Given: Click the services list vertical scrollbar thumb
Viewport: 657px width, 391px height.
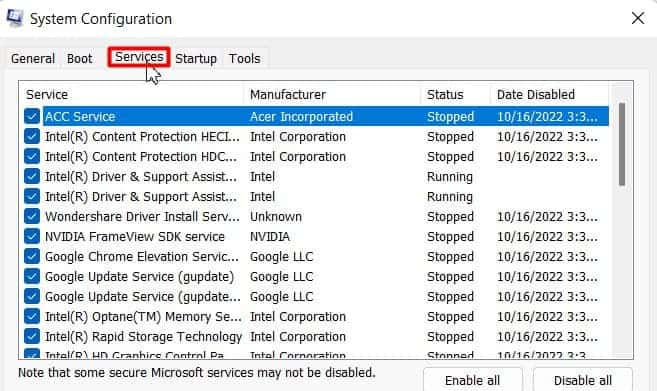Looking at the screenshot, I should click(622, 144).
